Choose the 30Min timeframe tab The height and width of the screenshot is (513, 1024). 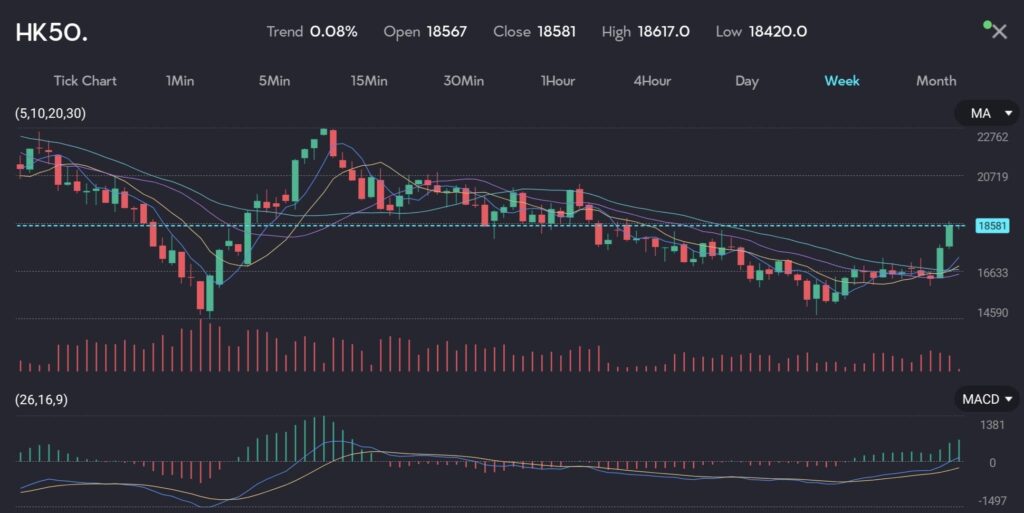(464, 81)
